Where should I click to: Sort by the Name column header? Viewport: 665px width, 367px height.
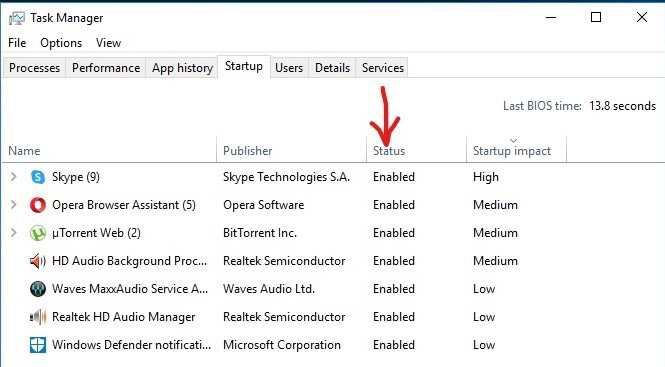24,151
